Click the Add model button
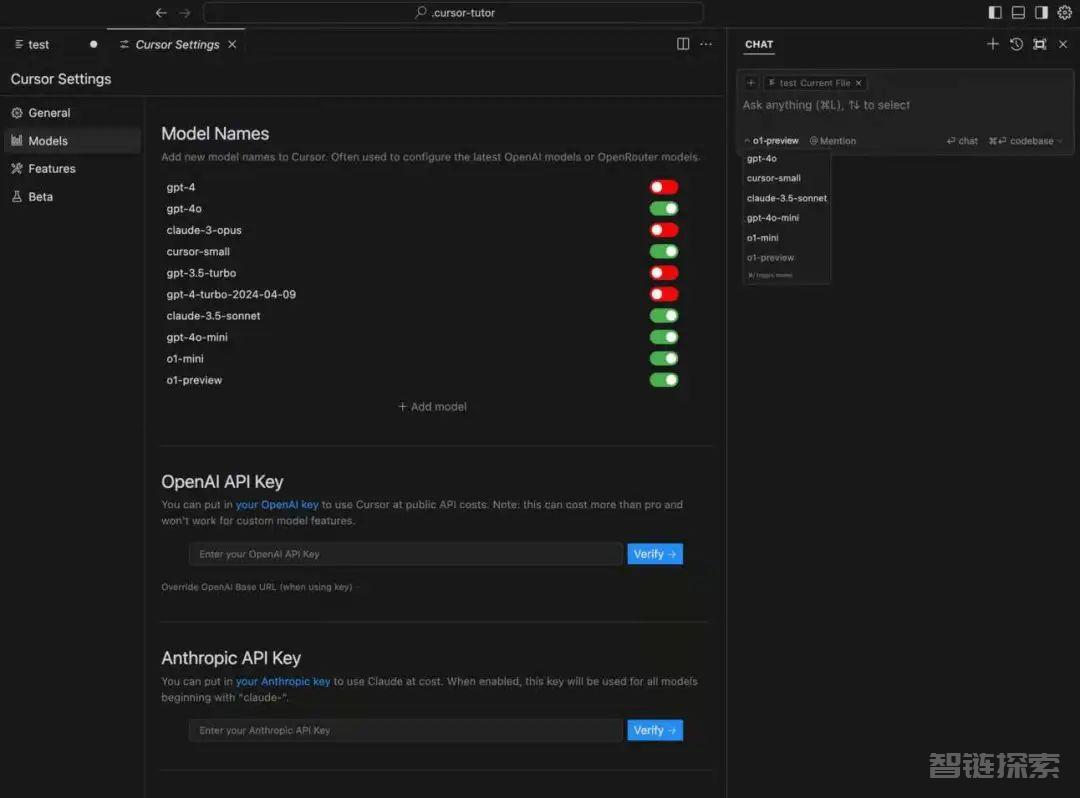Screen dimensions: 1080x798 (432, 406)
